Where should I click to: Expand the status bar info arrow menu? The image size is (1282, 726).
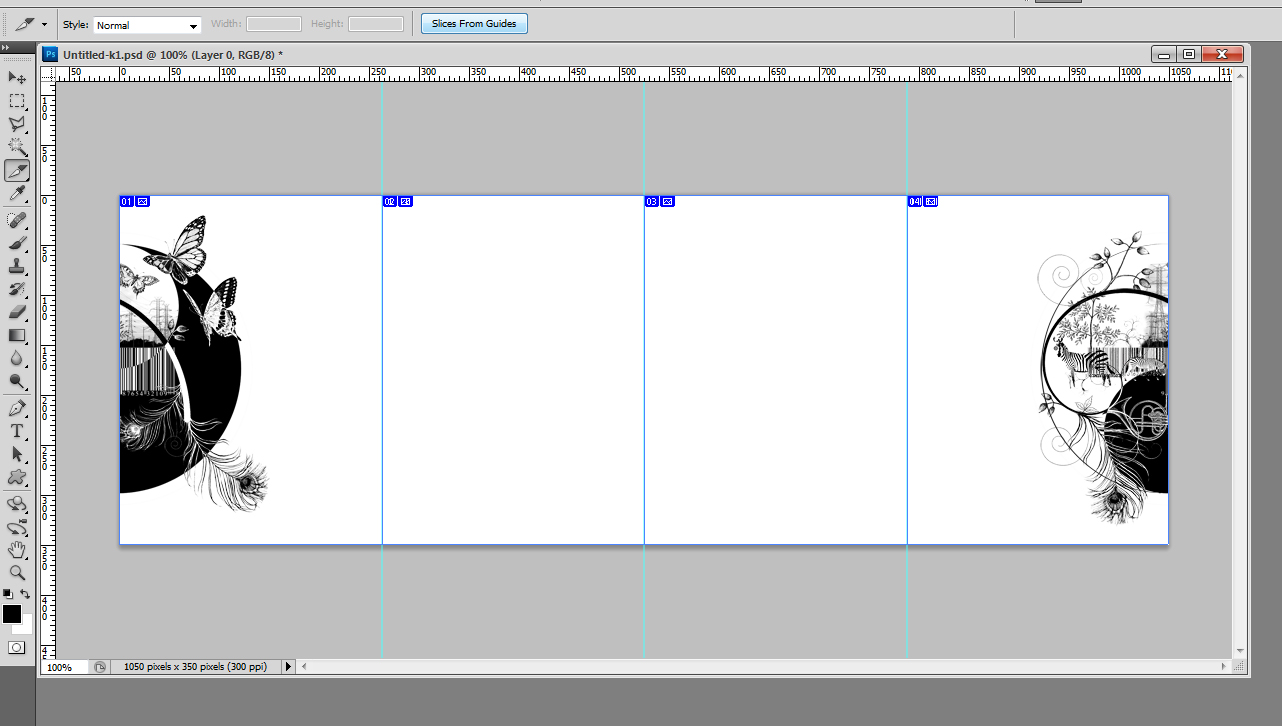[x=289, y=666]
